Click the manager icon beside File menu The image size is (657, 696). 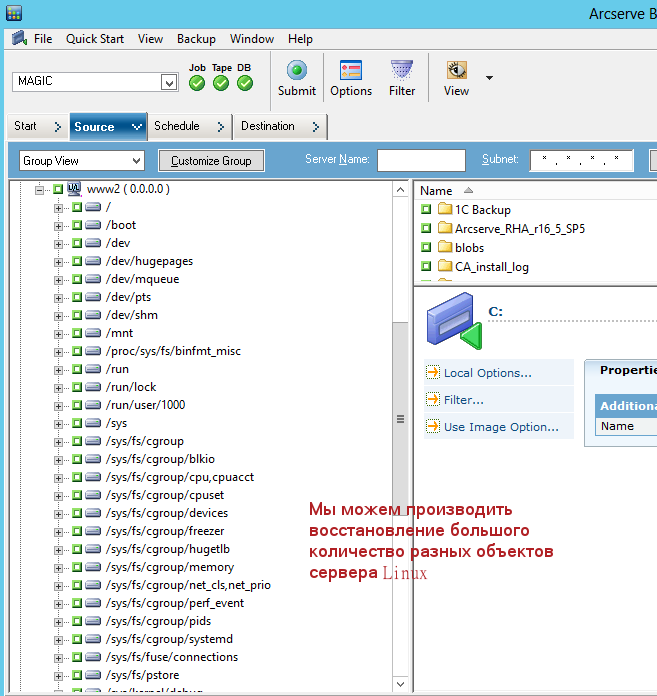tap(20, 38)
